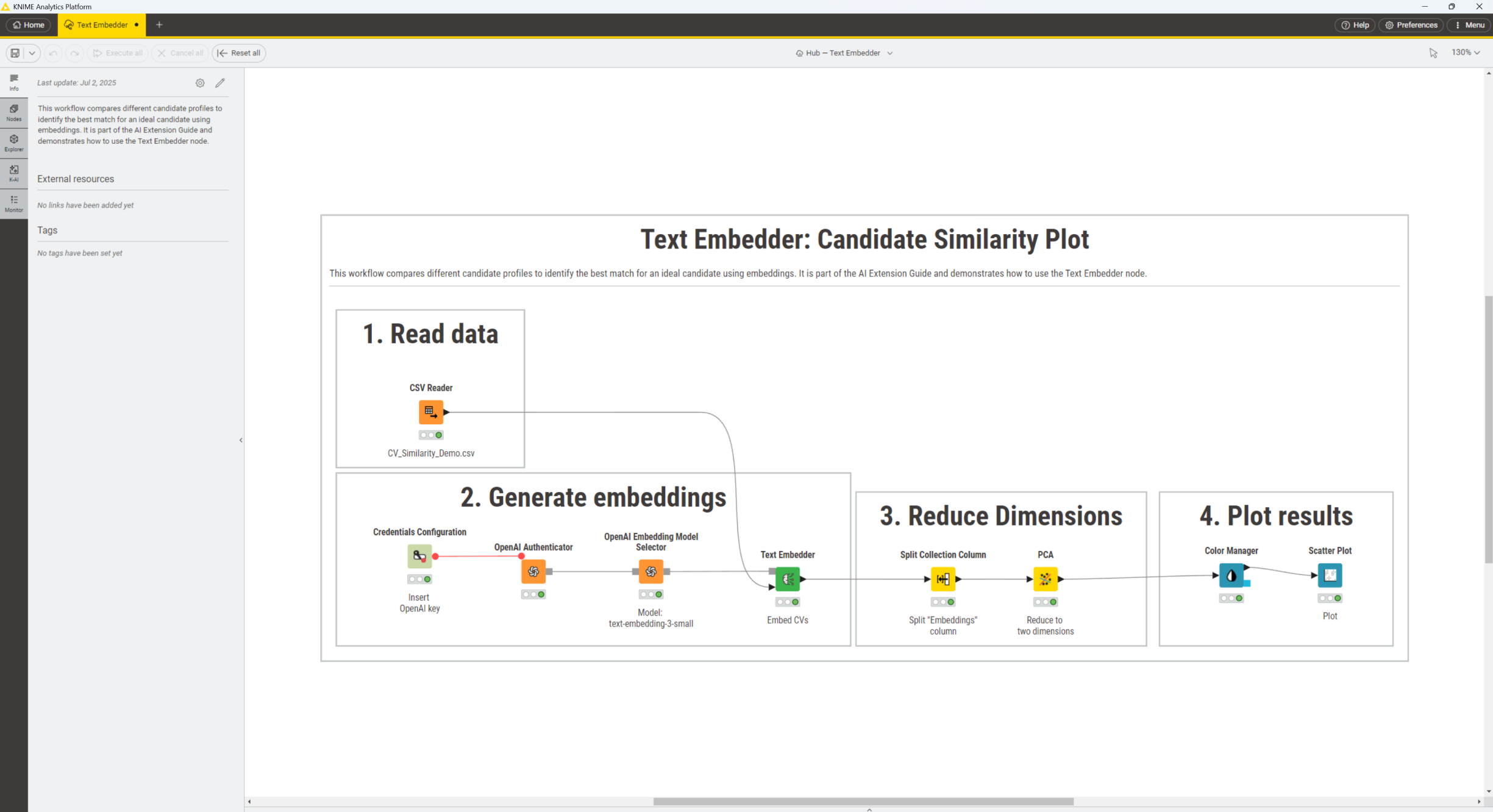
Task: Open the Explorer sidebar panel
Action: (14, 143)
